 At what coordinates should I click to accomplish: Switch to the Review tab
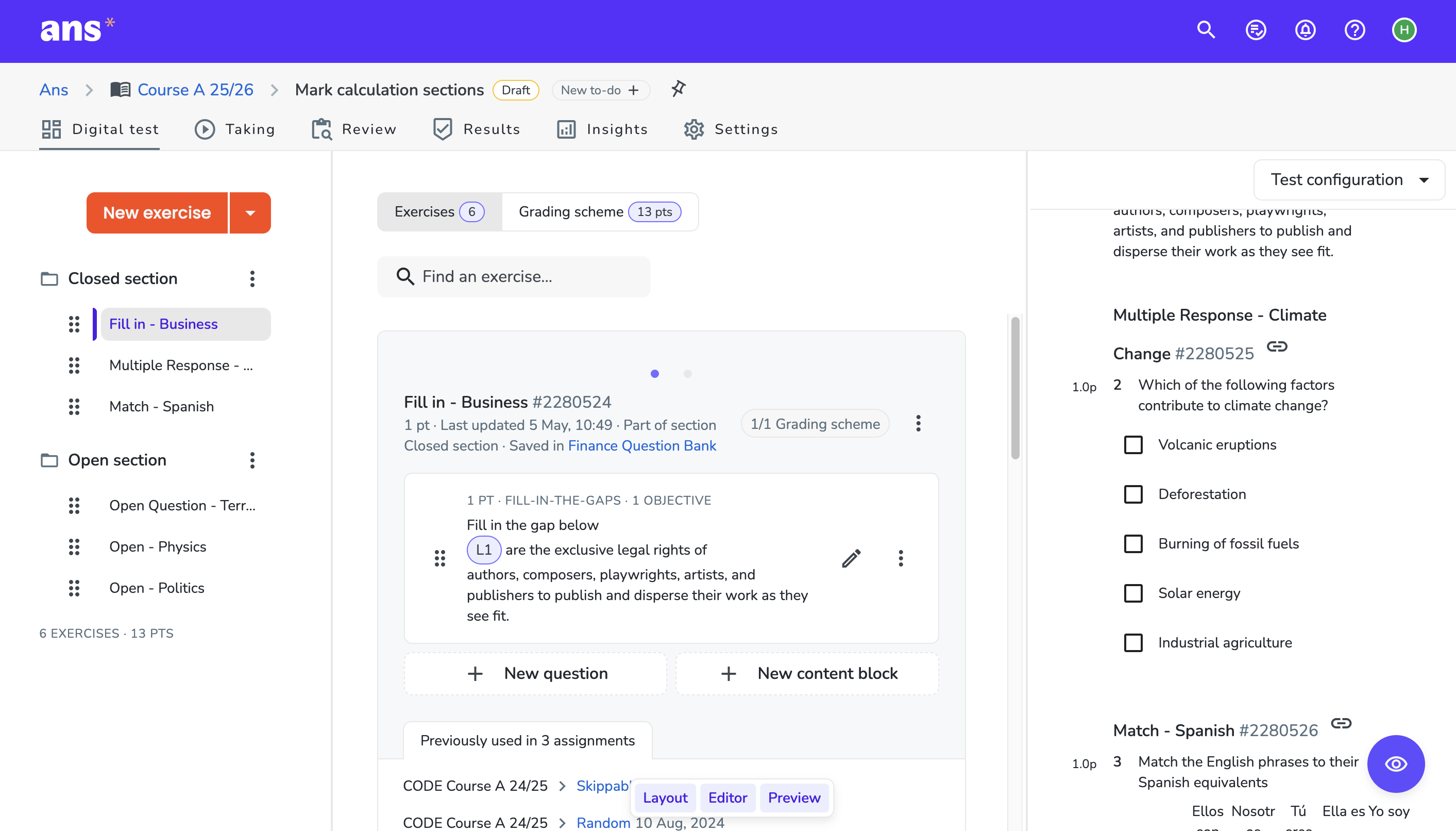tap(353, 129)
